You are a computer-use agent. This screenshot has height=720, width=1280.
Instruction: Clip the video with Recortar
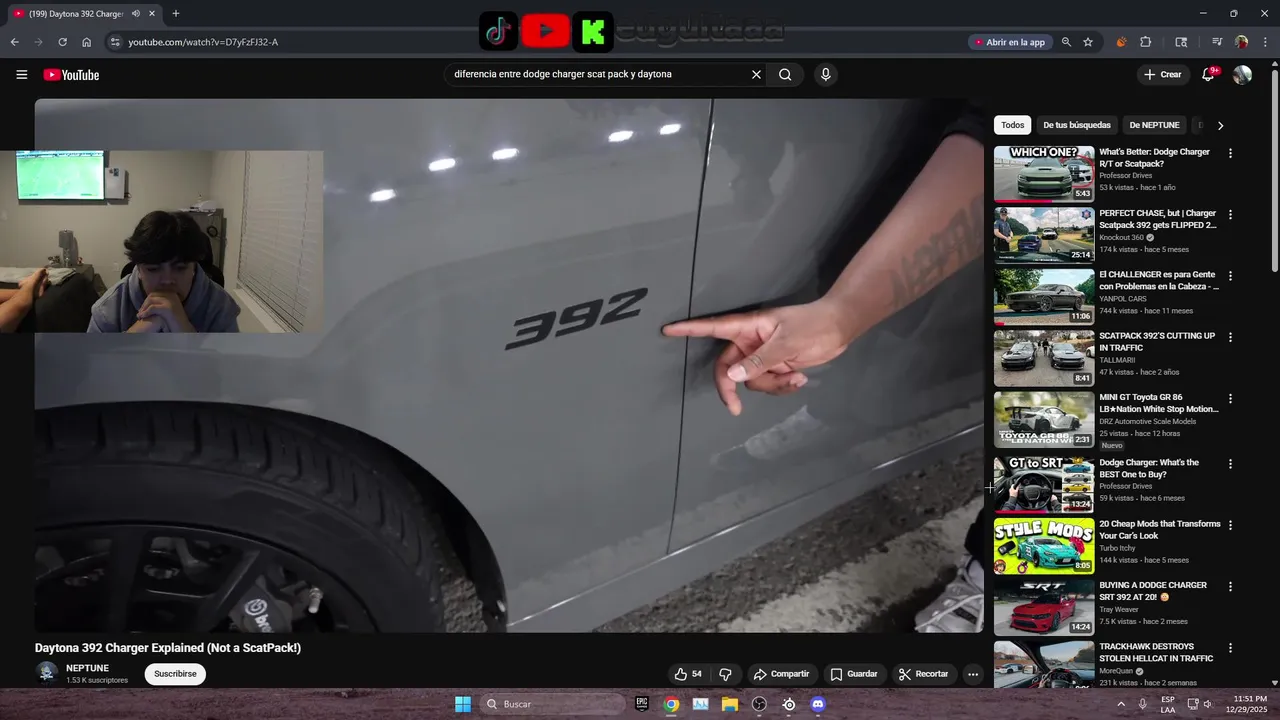(x=923, y=674)
